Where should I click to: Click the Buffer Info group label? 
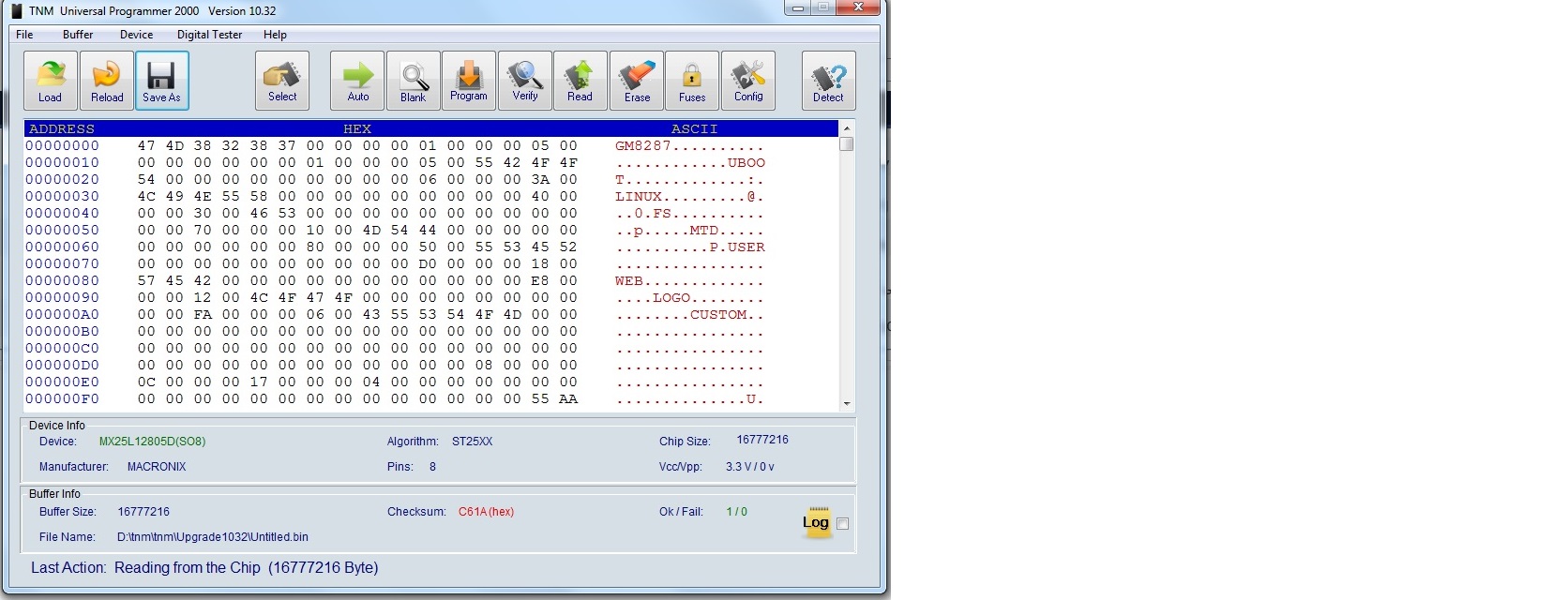coord(54,494)
